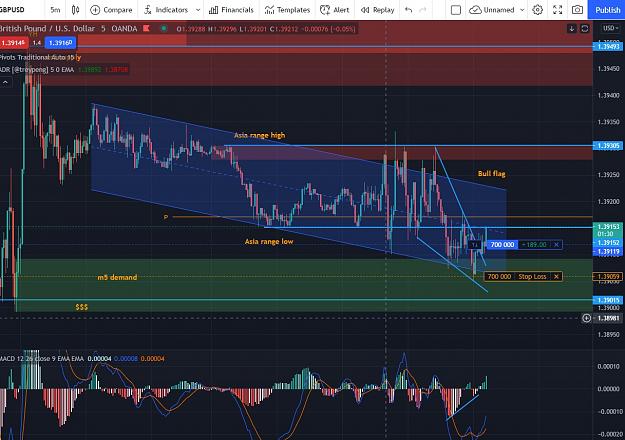This screenshot has width=625, height=440.
Task: Enter fullscreen mode
Action: [558, 10]
